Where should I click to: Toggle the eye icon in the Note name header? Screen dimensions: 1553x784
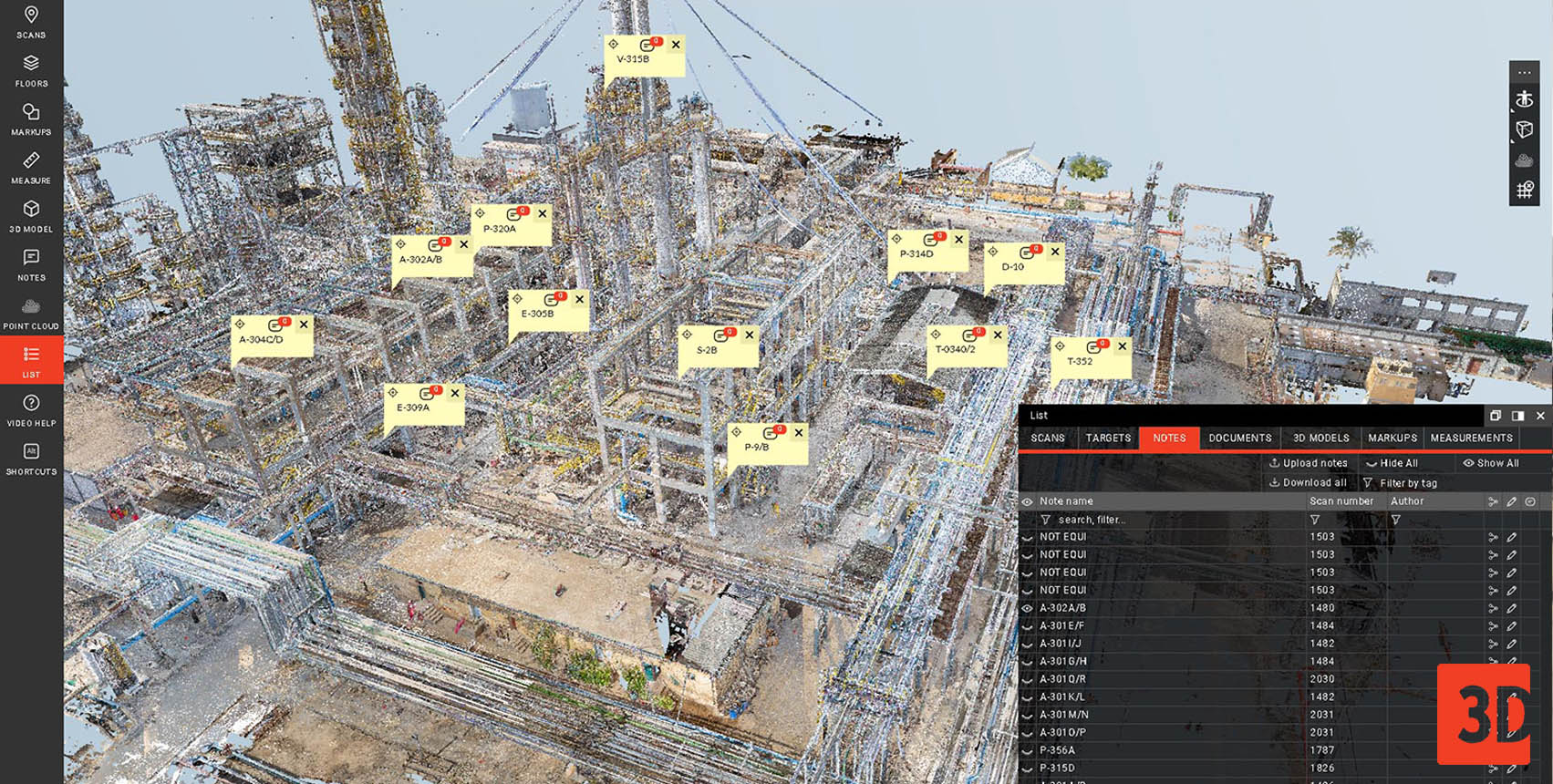(x=1027, y=501)
